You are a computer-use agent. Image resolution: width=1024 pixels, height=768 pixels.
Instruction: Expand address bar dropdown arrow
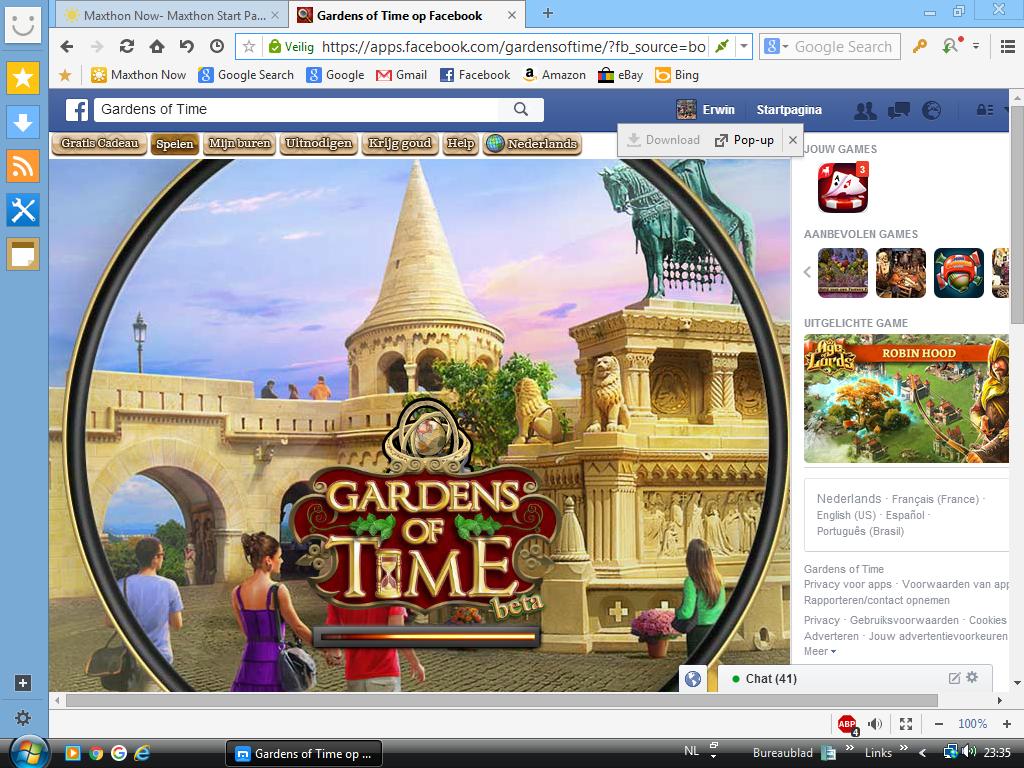point(744,46)
